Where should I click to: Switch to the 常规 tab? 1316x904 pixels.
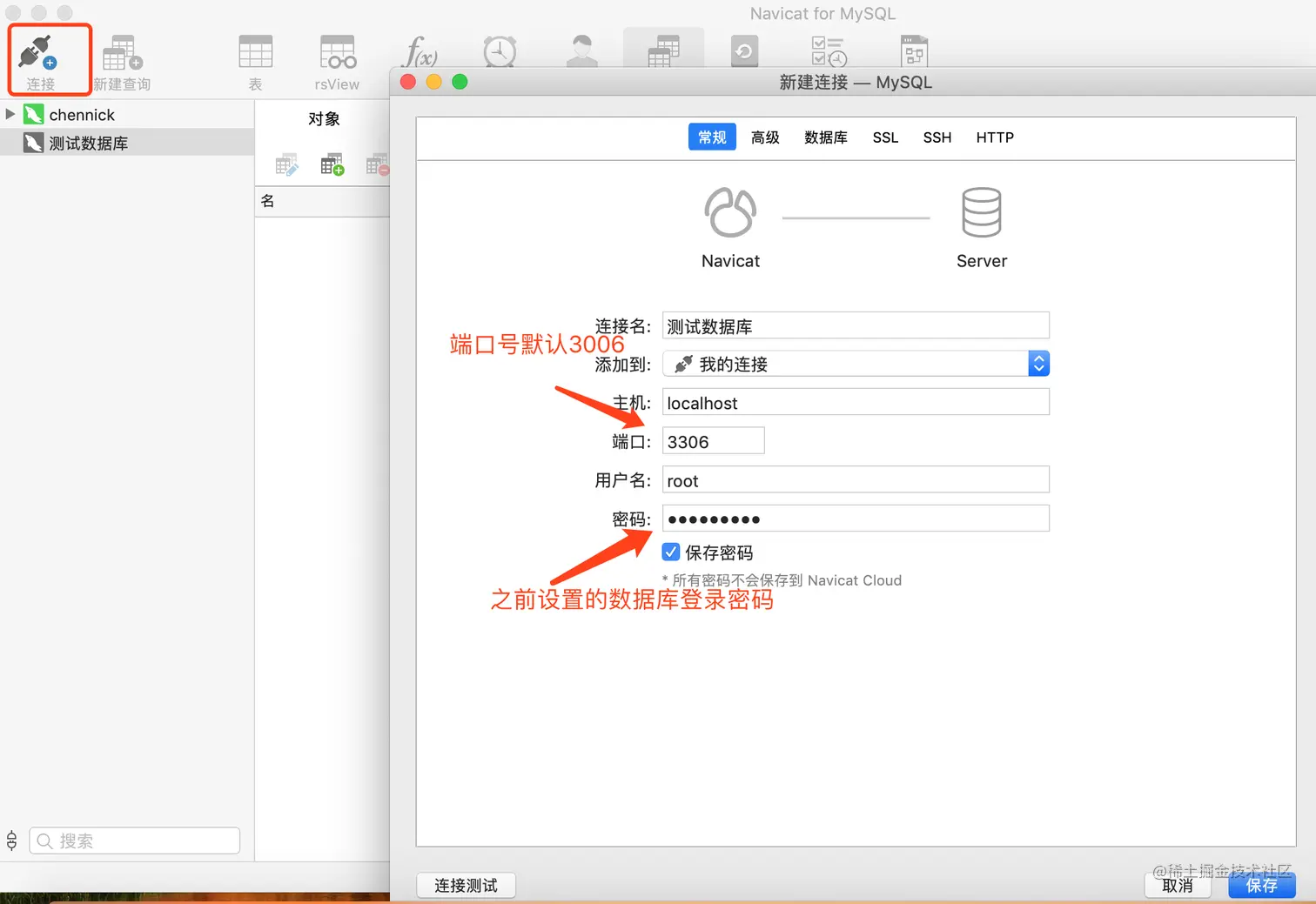coord(712,137)
